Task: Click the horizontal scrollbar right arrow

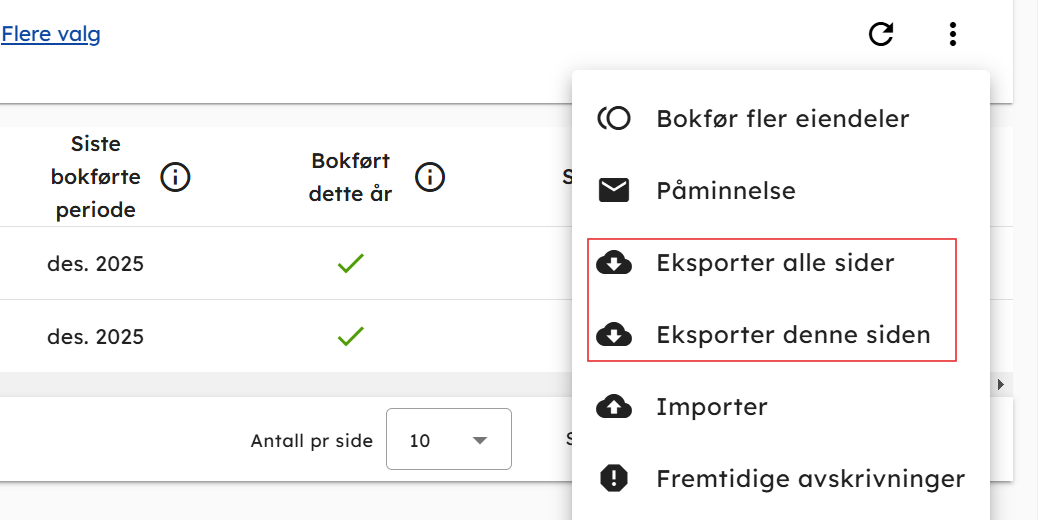Action: pyautogui.click(x=1001, y=384)
